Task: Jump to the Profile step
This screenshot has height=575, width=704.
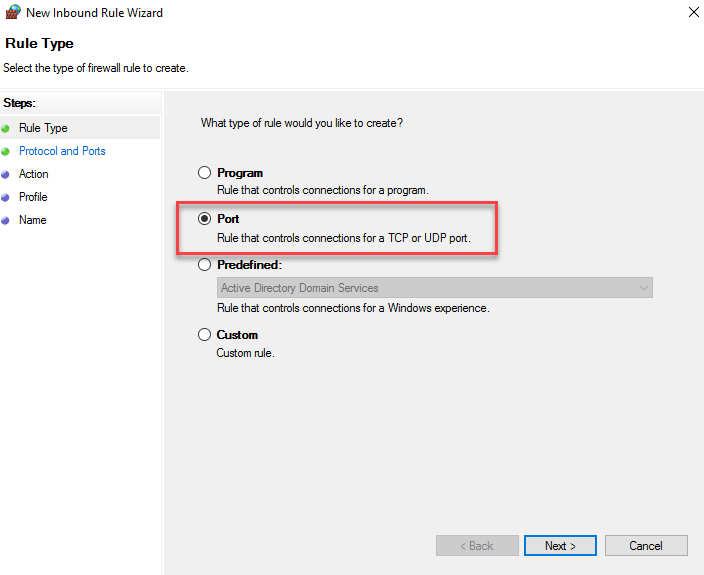Action: [33, 197]
